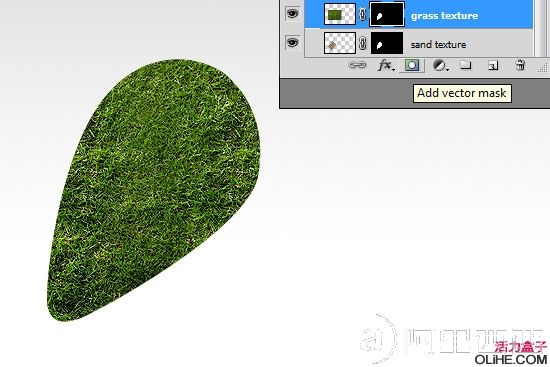Hide the sand texture layer

tap(293, 42)
